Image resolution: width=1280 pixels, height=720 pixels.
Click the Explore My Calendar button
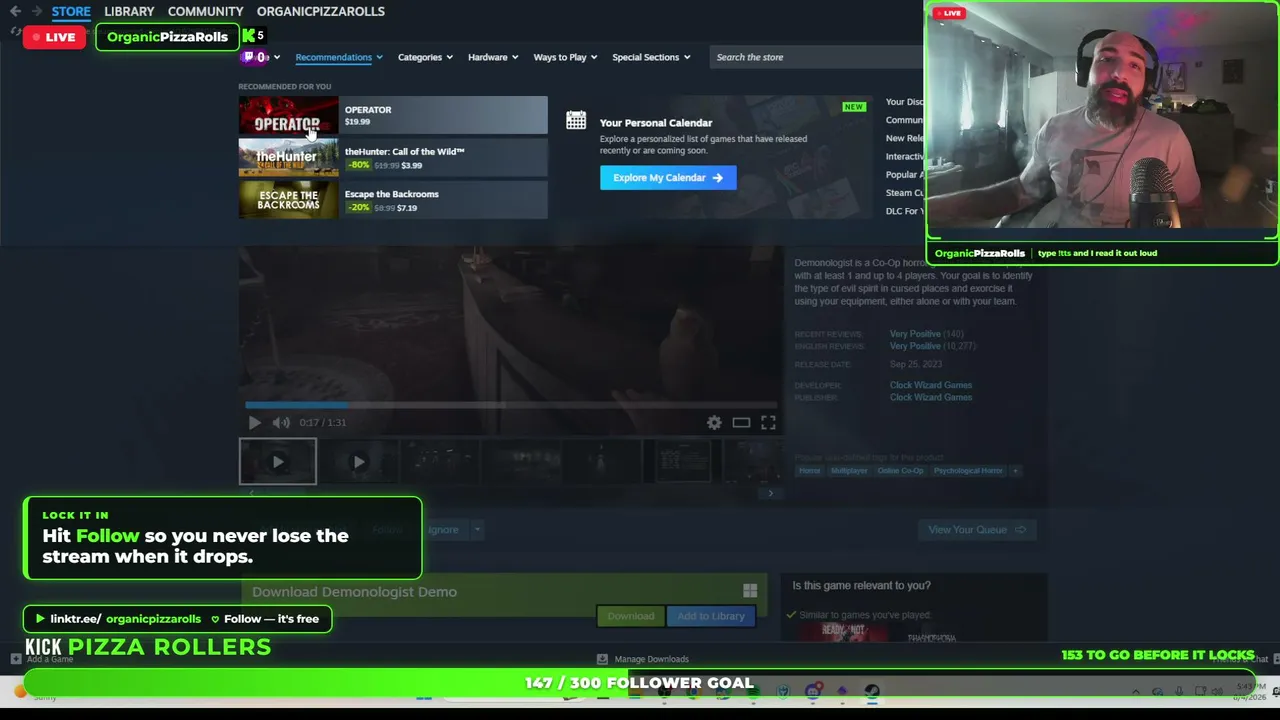[668, 178]
